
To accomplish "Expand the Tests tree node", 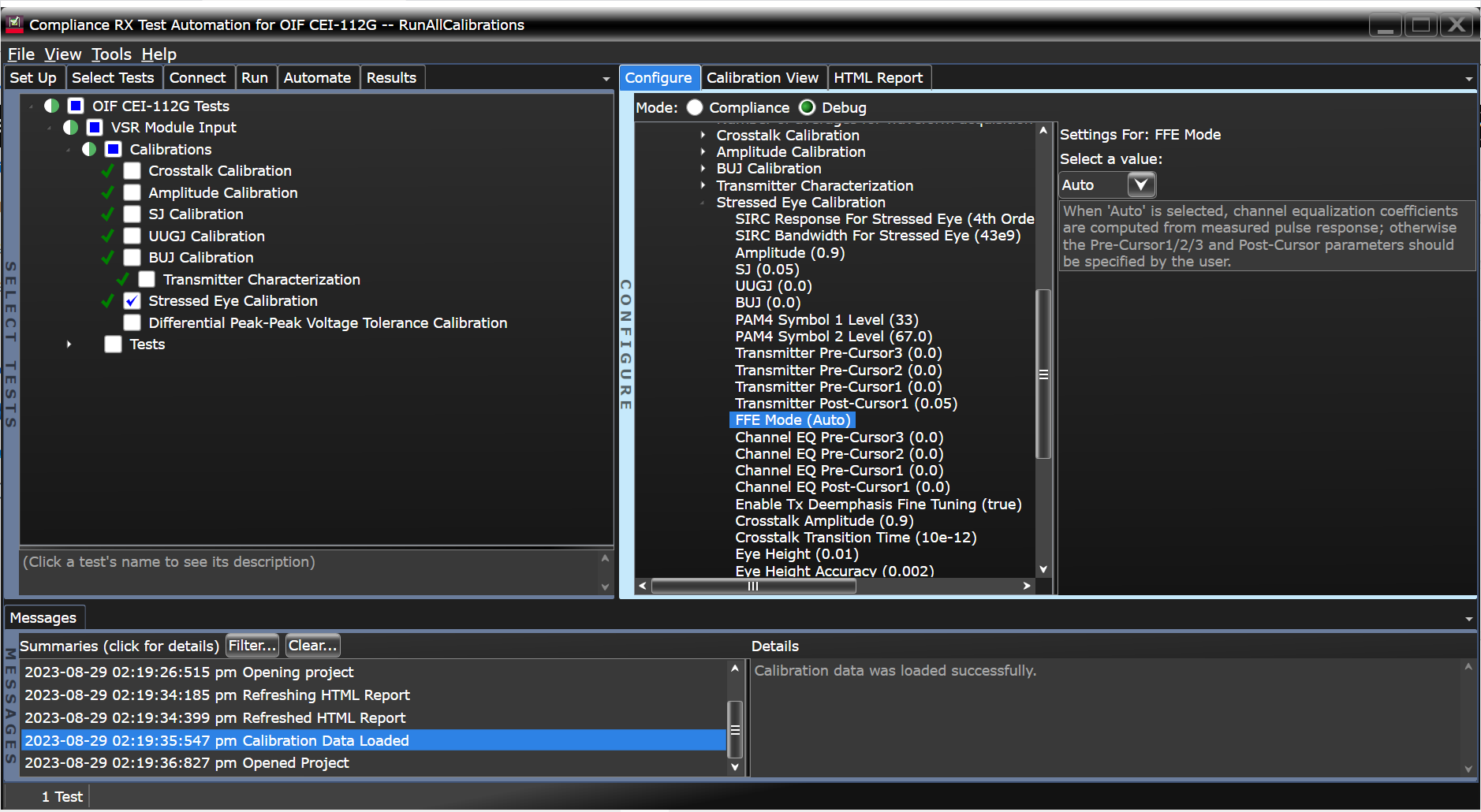I will 69,345.
